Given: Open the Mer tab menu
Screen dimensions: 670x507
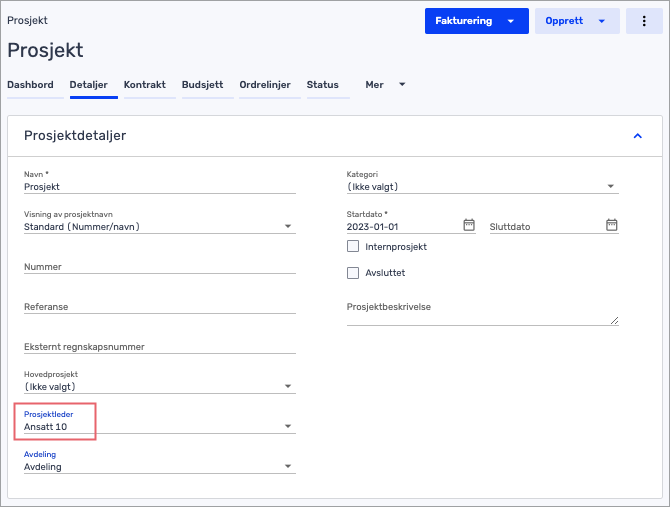Looking at the screenshot, I should (x=385, y=85).
